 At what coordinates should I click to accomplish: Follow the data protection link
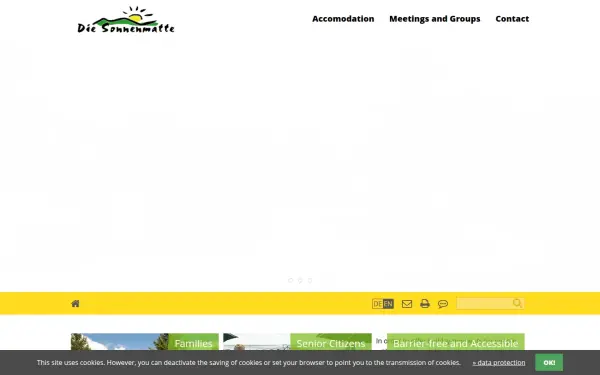(x=499, y=363)
